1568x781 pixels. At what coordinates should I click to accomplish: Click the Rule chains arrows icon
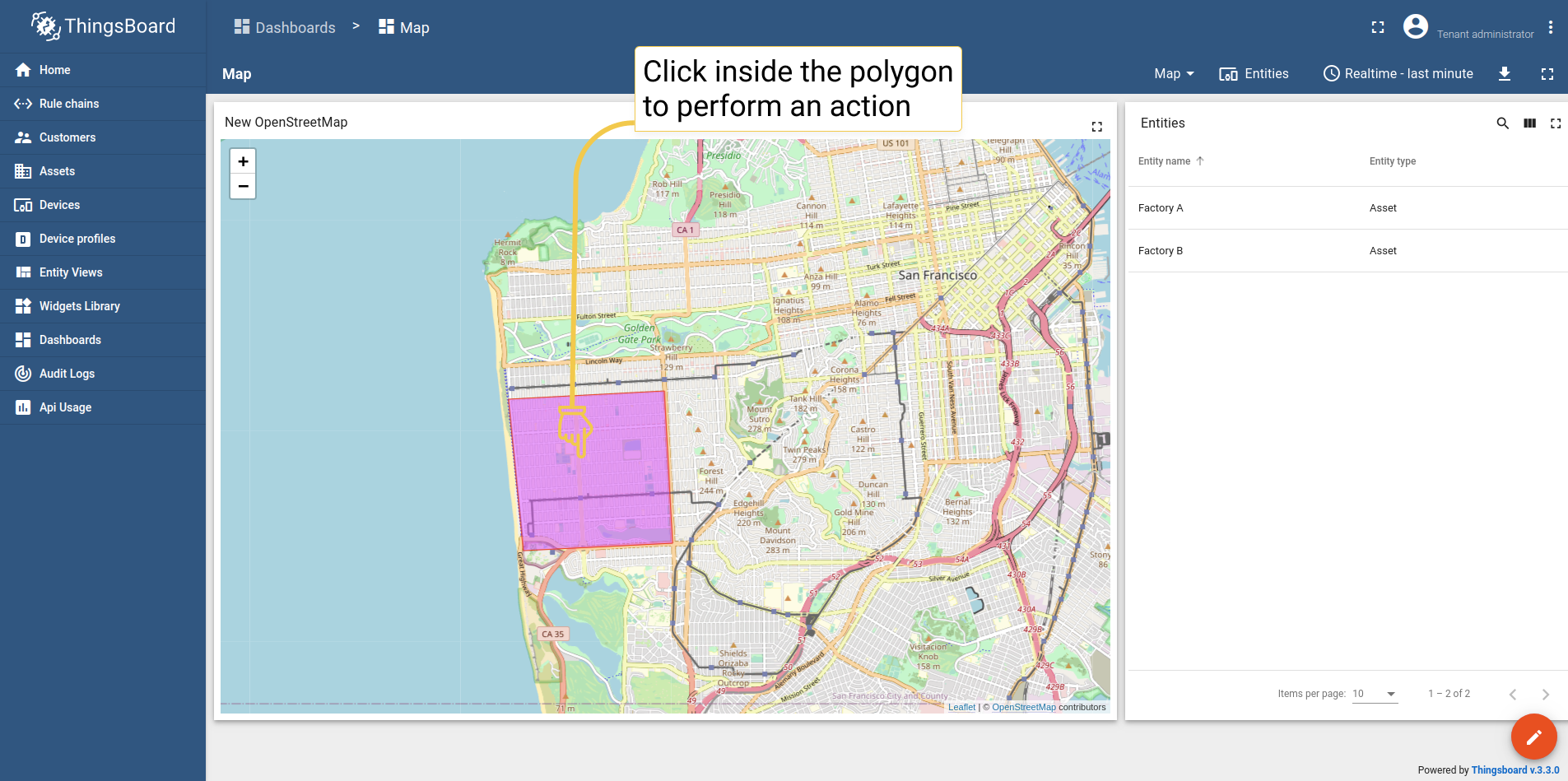click(x=23, y=104)
